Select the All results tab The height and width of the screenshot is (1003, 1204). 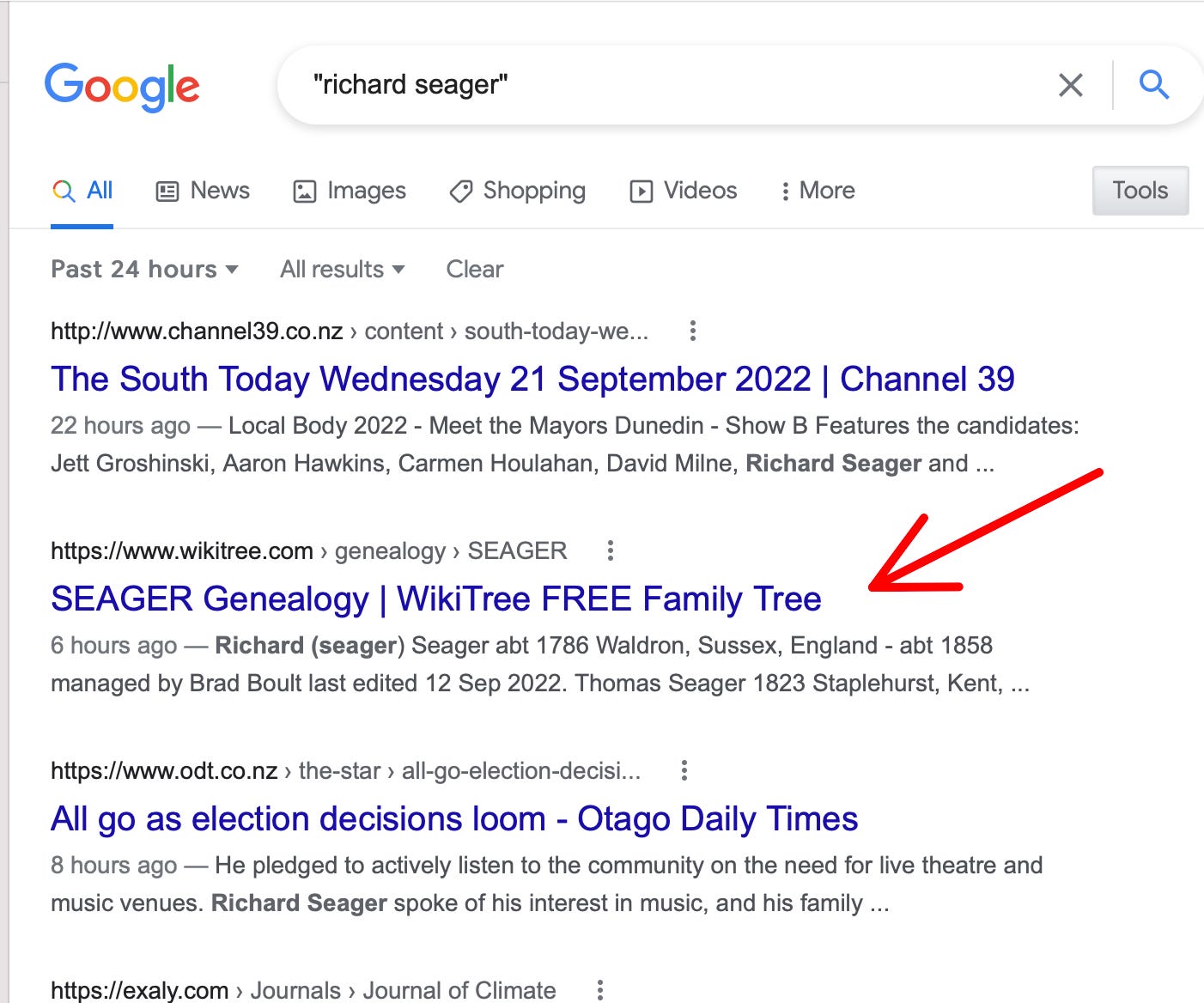82,191
